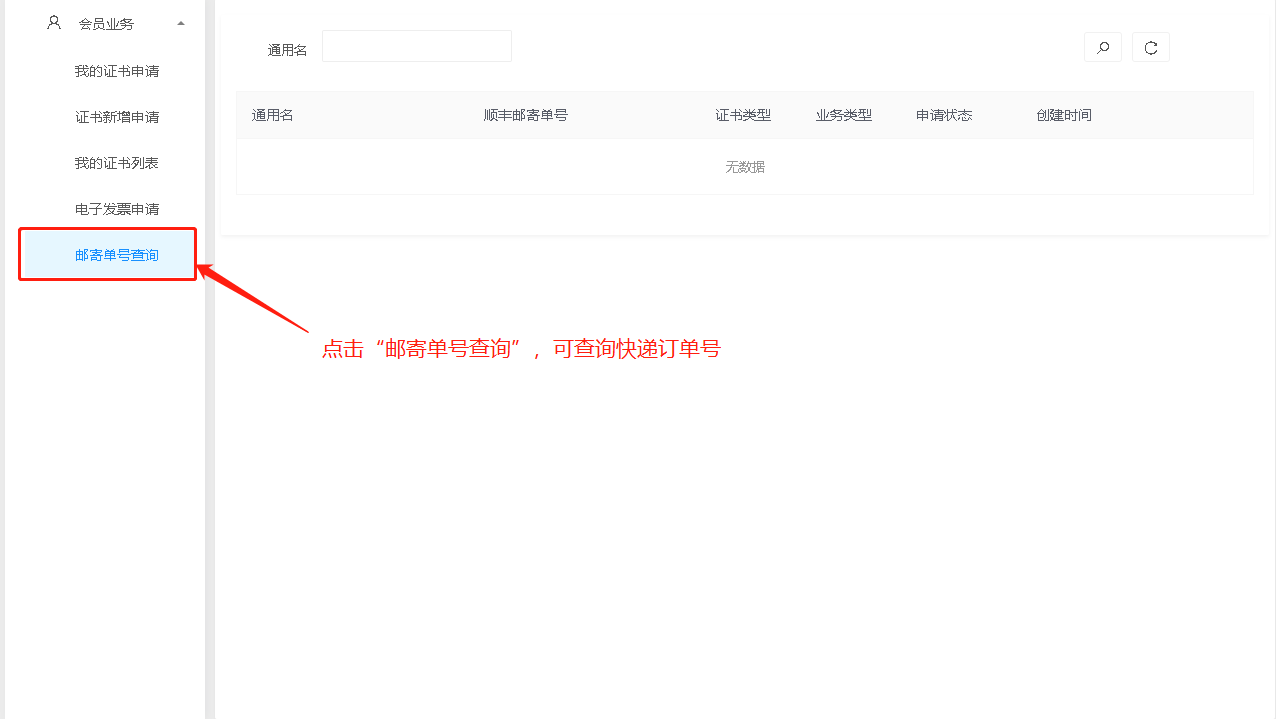
Task: Open 我的证书申请 in the sidebar
Action: 116,71
